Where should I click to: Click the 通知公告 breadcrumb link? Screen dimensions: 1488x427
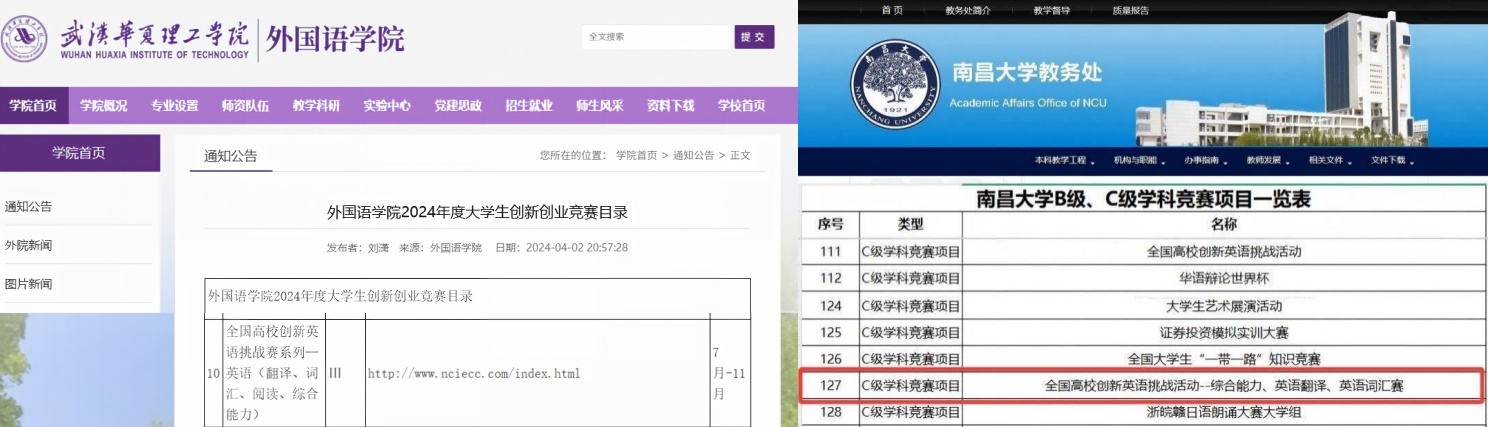pos(693,155)
